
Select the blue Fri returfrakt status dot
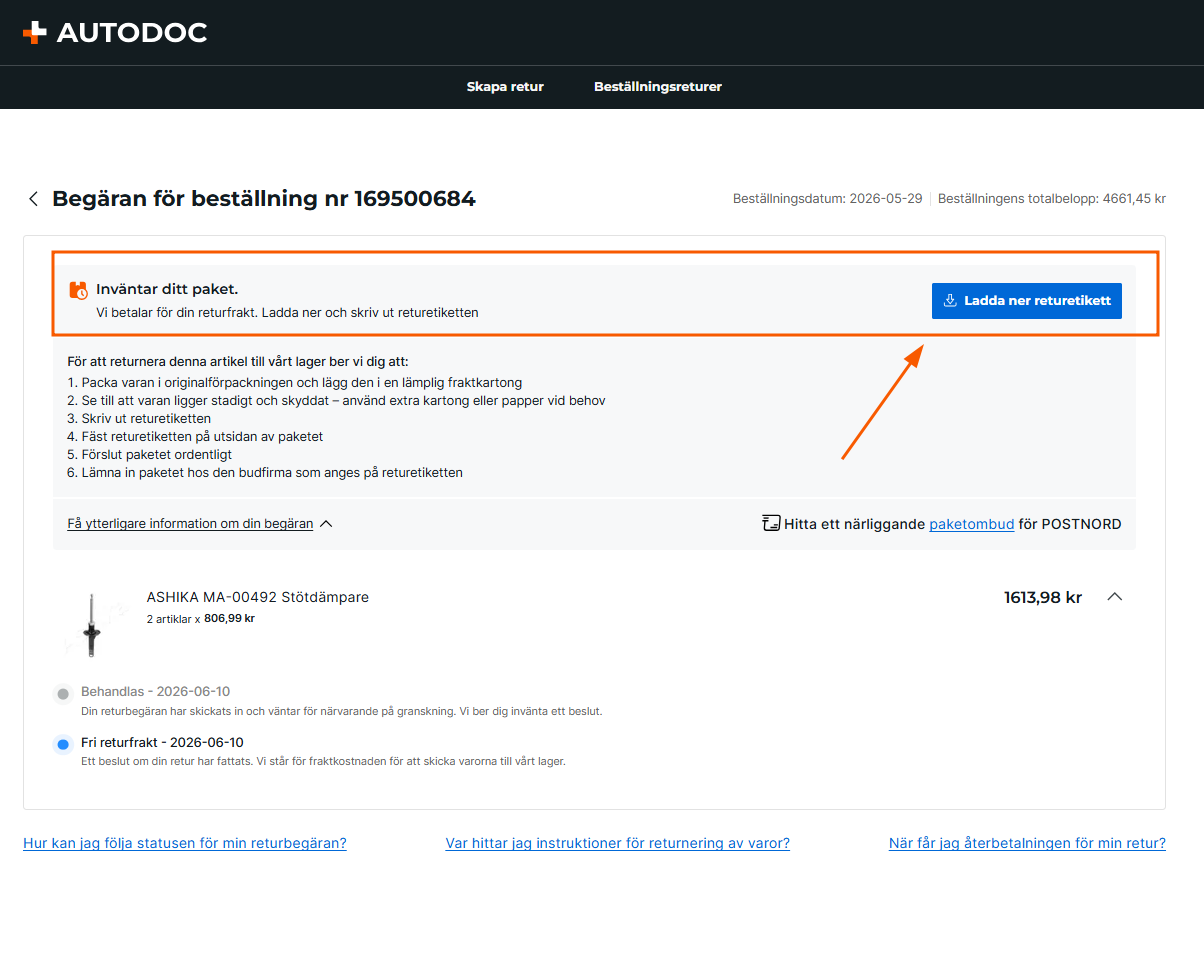63,744
